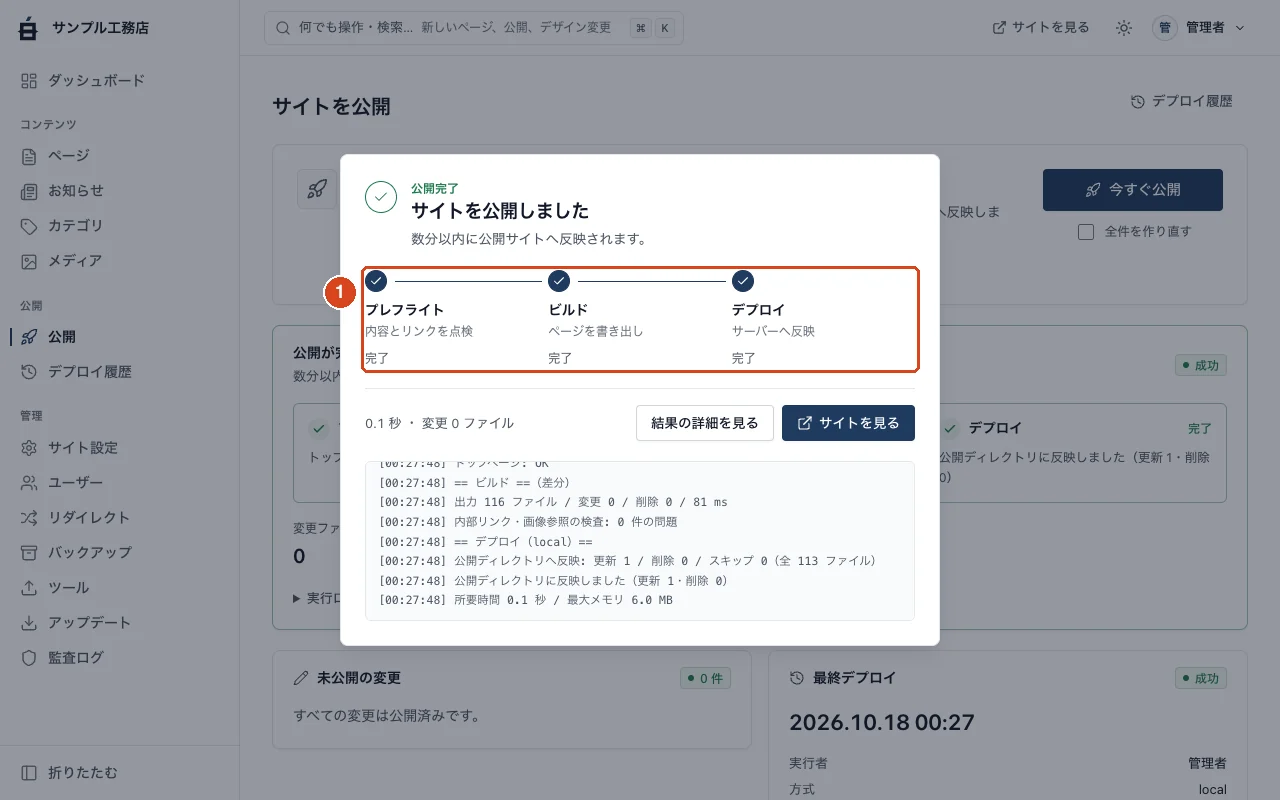The width and height of the screenshot is (1280, 800).
Task: Open the 管理者 account dropdown
Action: tap(1199, 28)
